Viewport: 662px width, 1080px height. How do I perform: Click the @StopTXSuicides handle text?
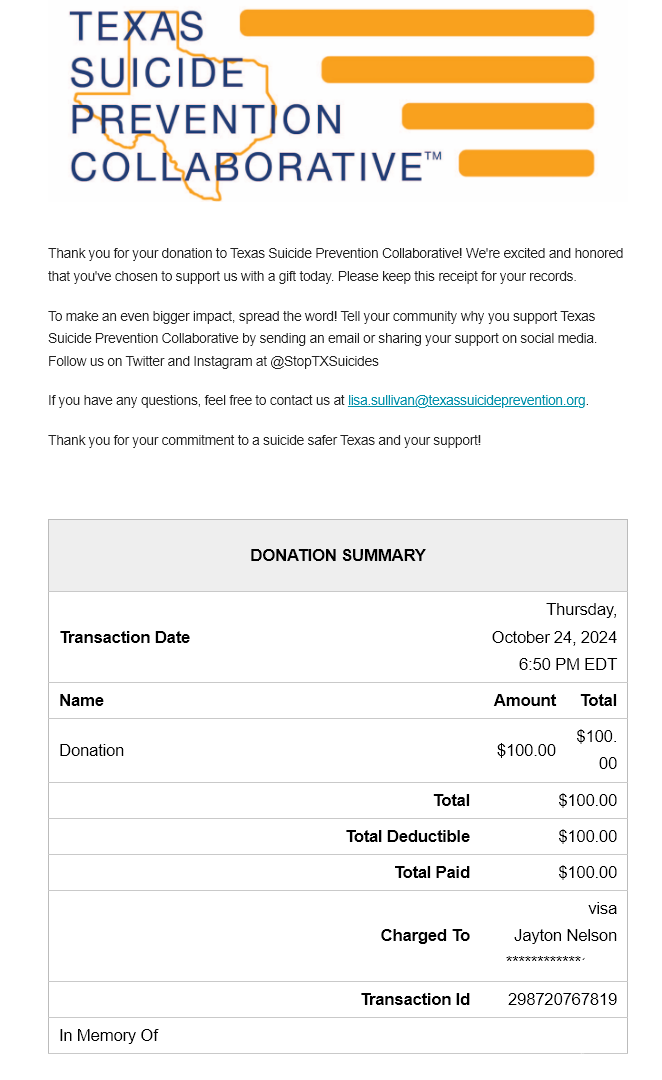[325, 361]
